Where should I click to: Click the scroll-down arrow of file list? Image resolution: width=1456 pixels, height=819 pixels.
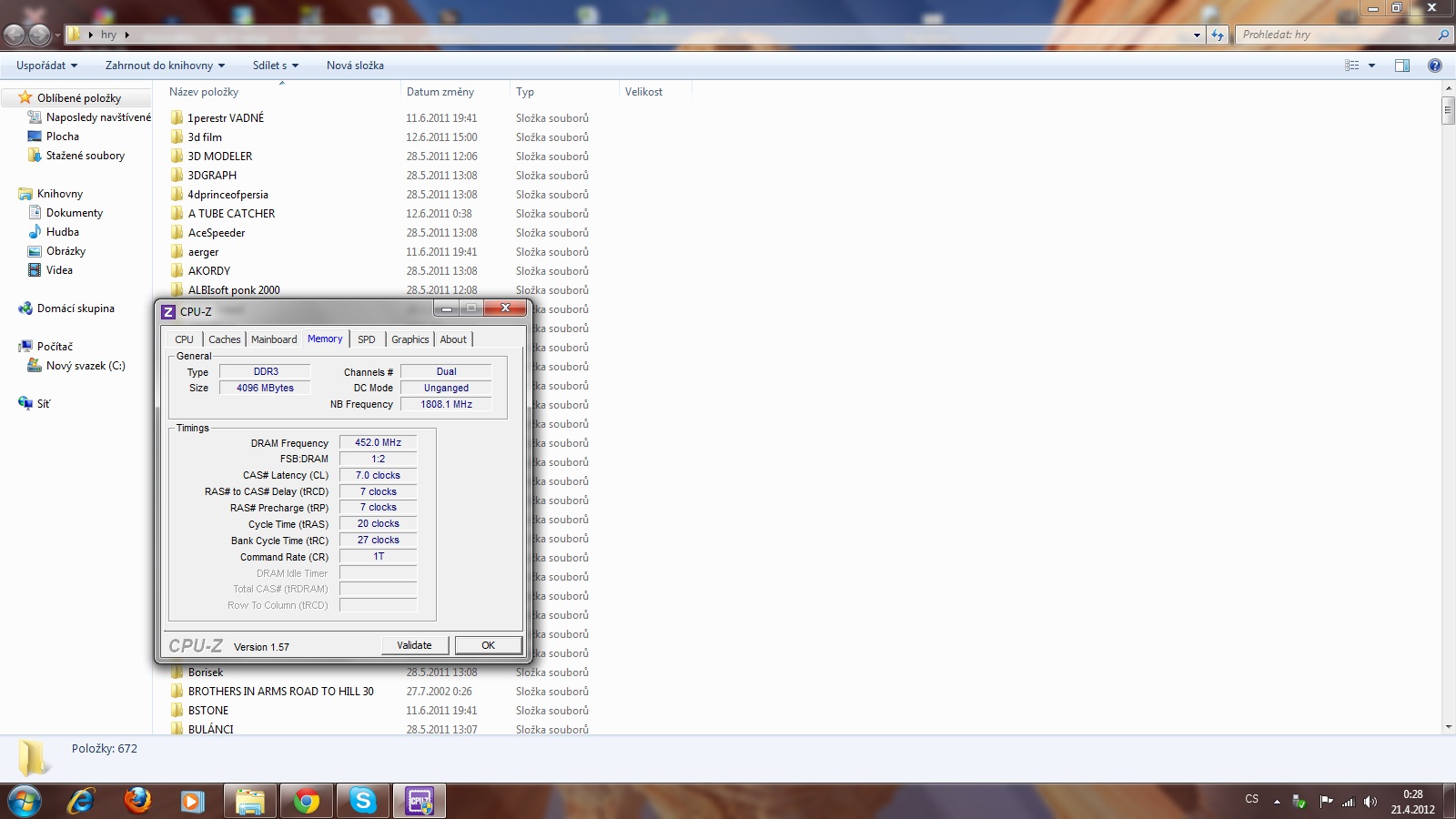pyautogui.click(x=1447, y=727)
